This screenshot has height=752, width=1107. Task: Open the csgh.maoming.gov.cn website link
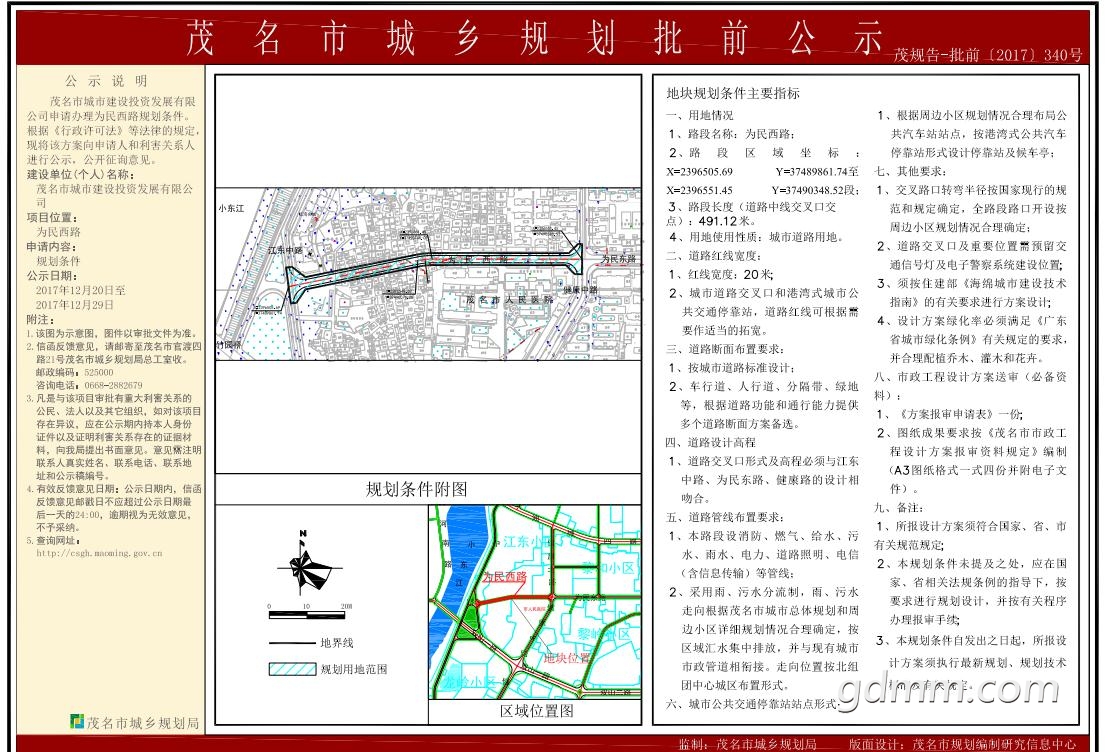point(100,553)
